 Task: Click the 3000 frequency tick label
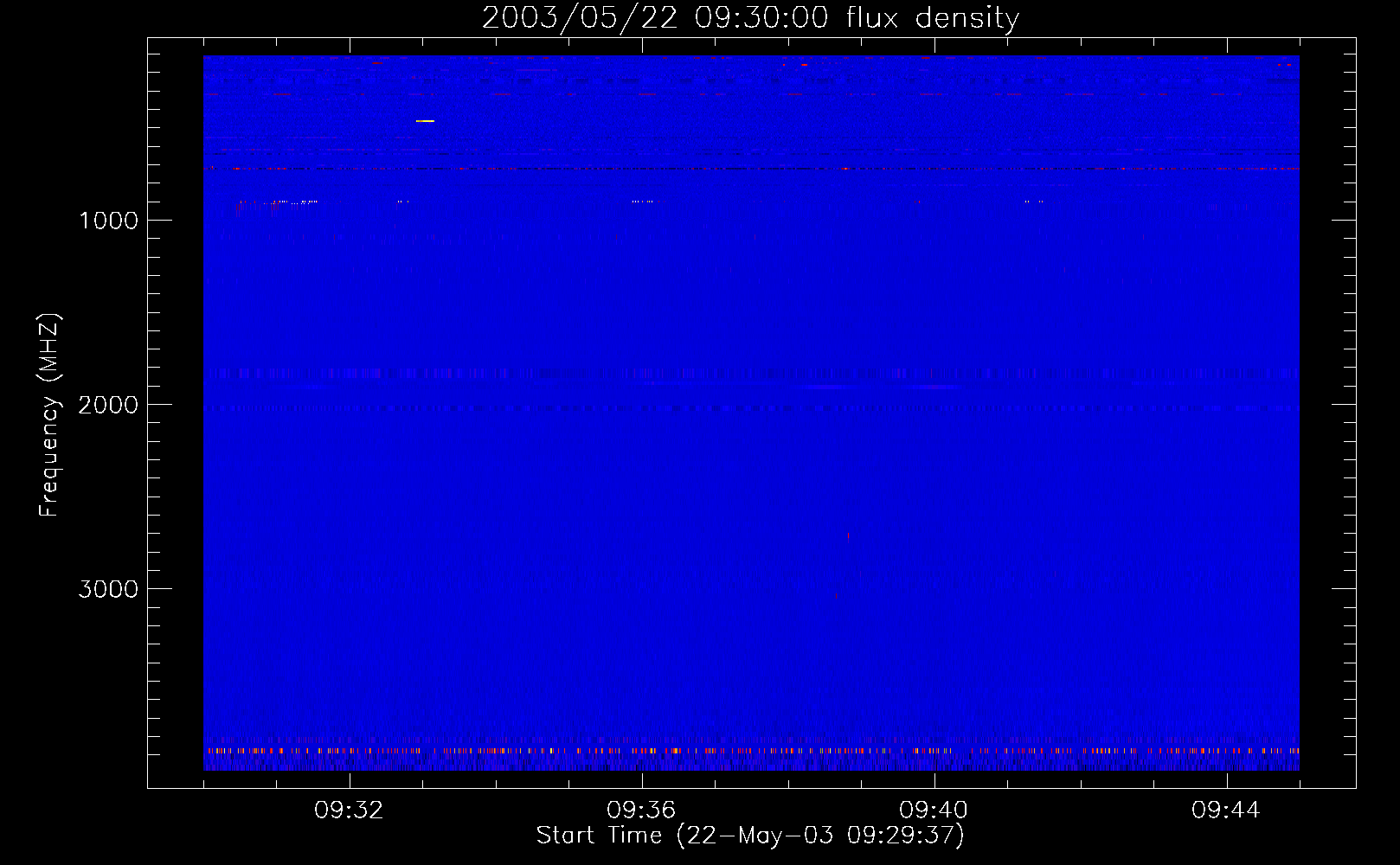(109, 589)
